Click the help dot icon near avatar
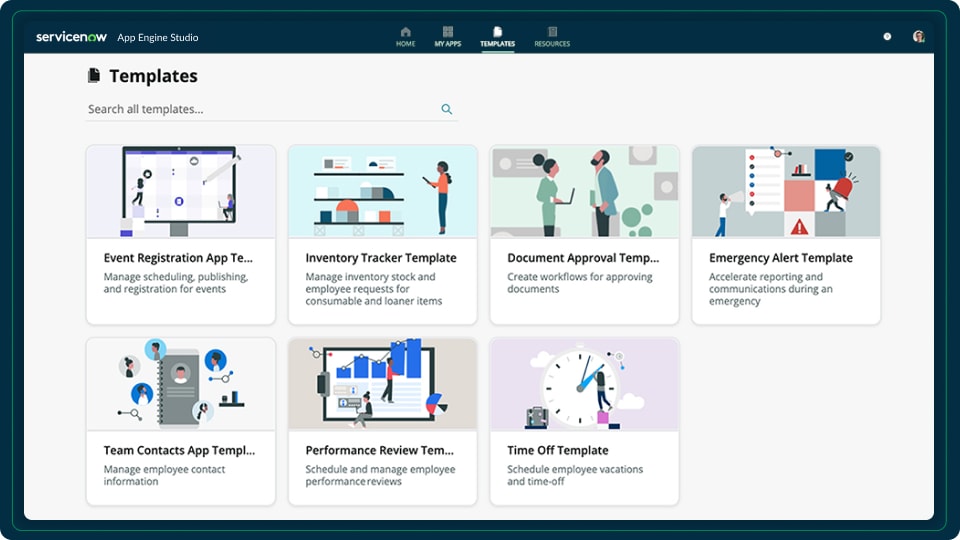The image size is (960, 540). [x=887, y=37]
